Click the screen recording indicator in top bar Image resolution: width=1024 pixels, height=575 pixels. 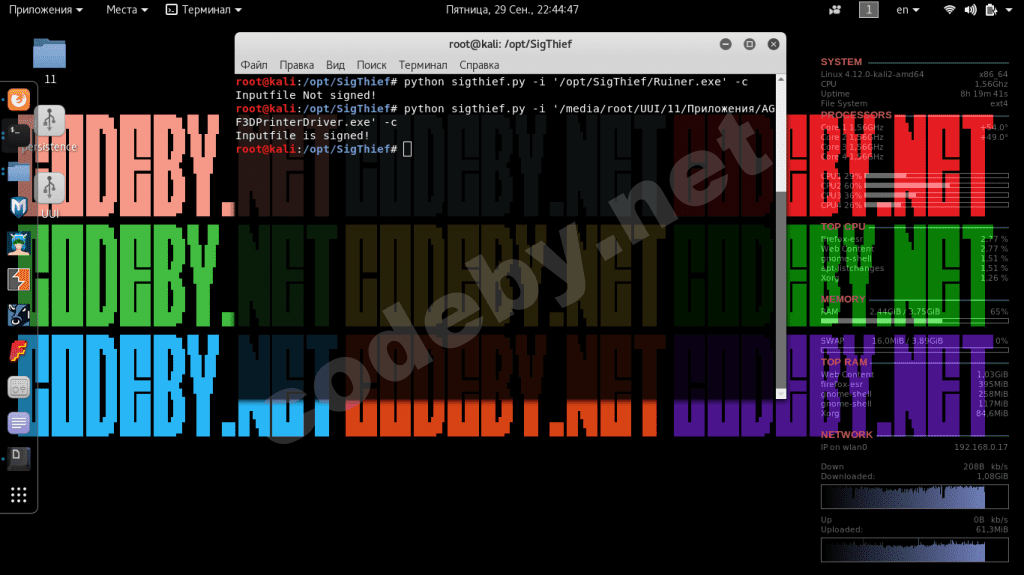click(835, 10)
